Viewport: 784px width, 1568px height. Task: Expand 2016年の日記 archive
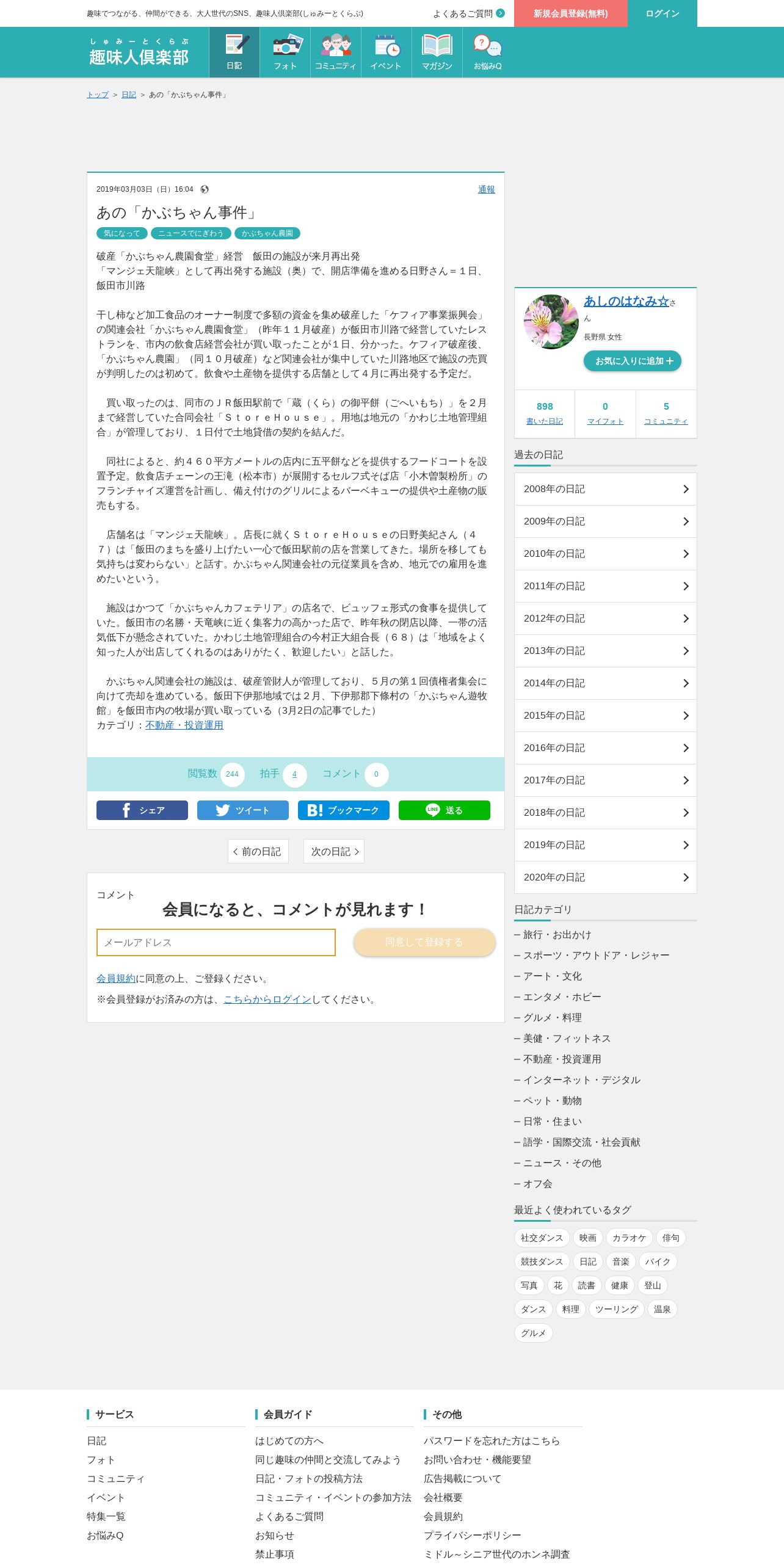[x=606, y=748]
